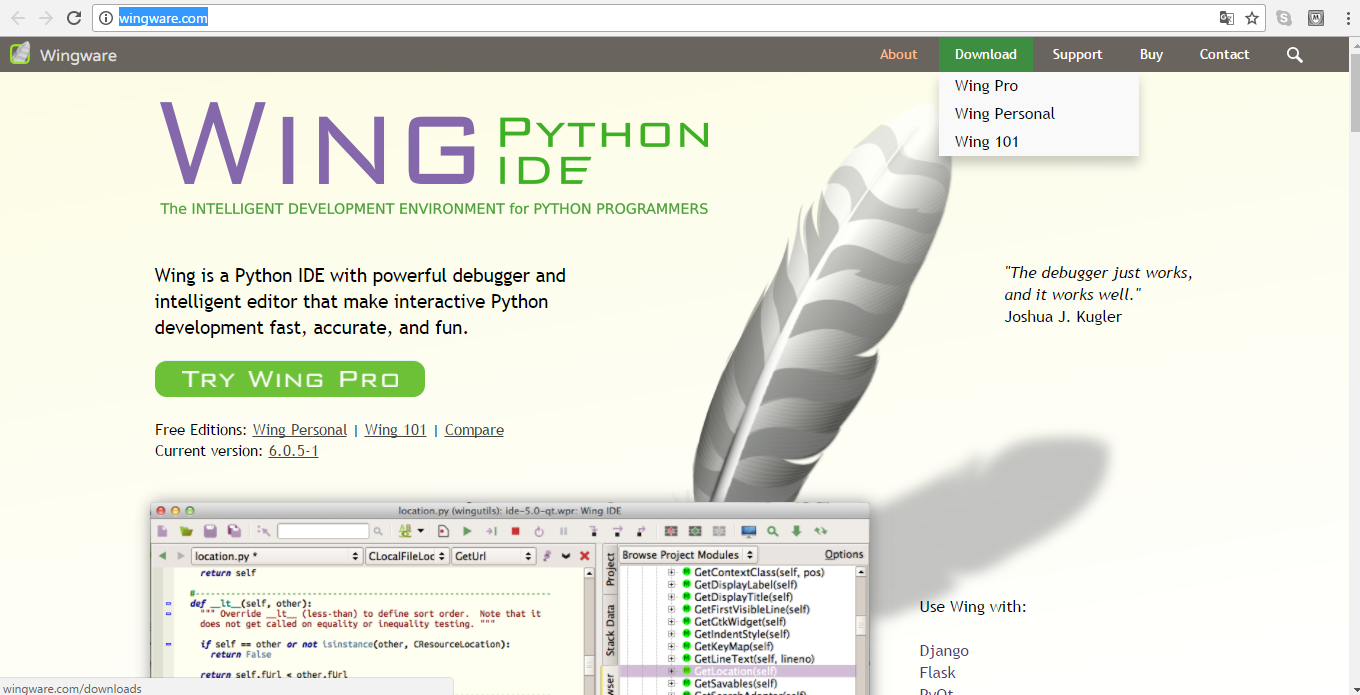Viewport: 1360px width, 695px height.
Task: Click the green debug play icon in IDE toolbar
Action: (467, 531)
